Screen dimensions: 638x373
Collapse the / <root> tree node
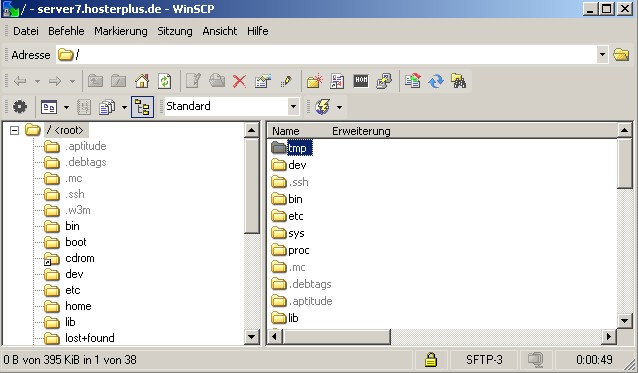click(x=14, y=131)
